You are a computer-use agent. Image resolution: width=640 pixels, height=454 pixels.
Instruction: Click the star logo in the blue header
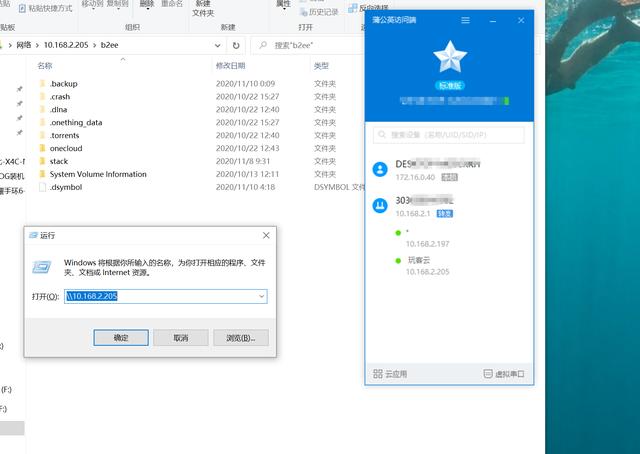tap(450, 57)
